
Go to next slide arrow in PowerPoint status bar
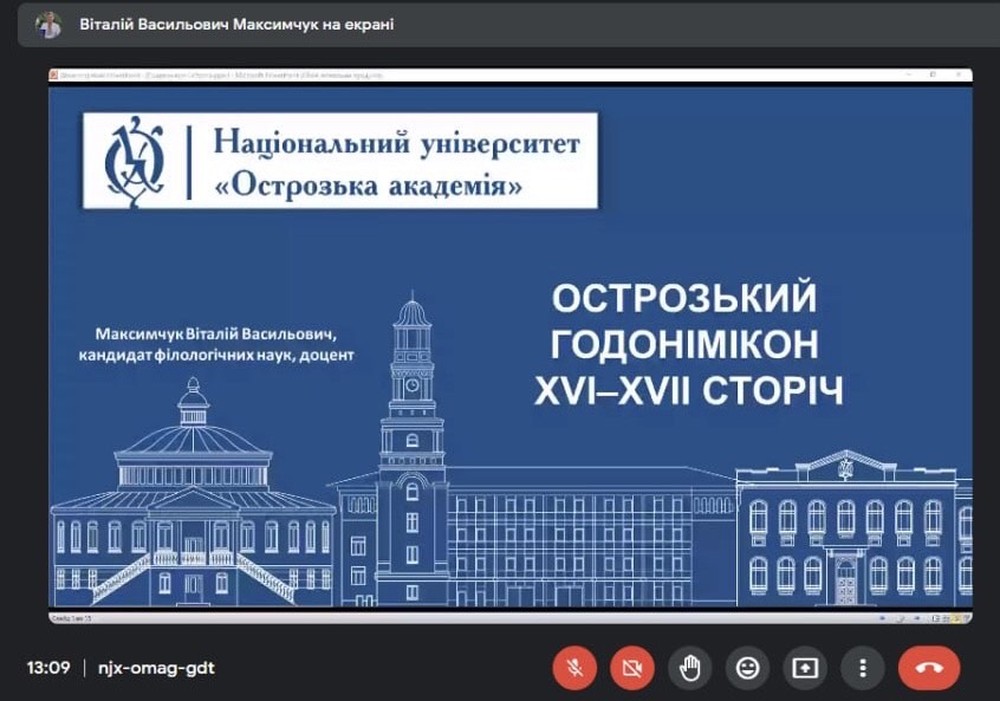917,617
